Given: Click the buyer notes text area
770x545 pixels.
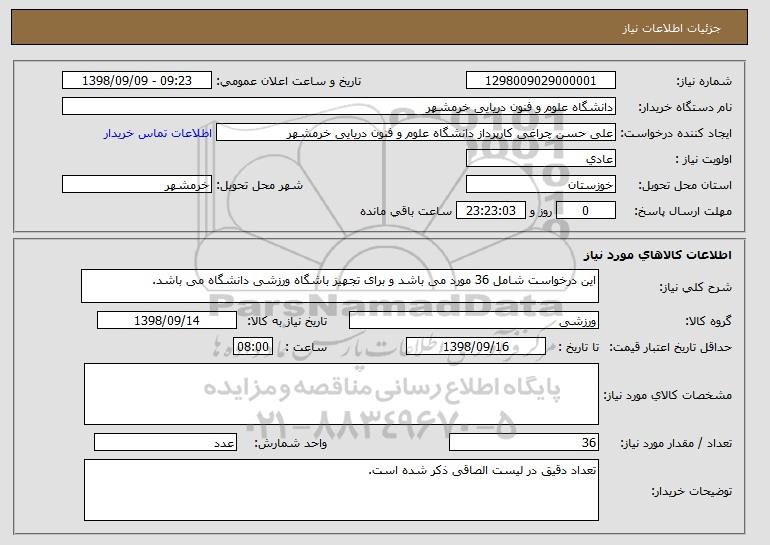Looking at the screenshot, I should point(341,490).
